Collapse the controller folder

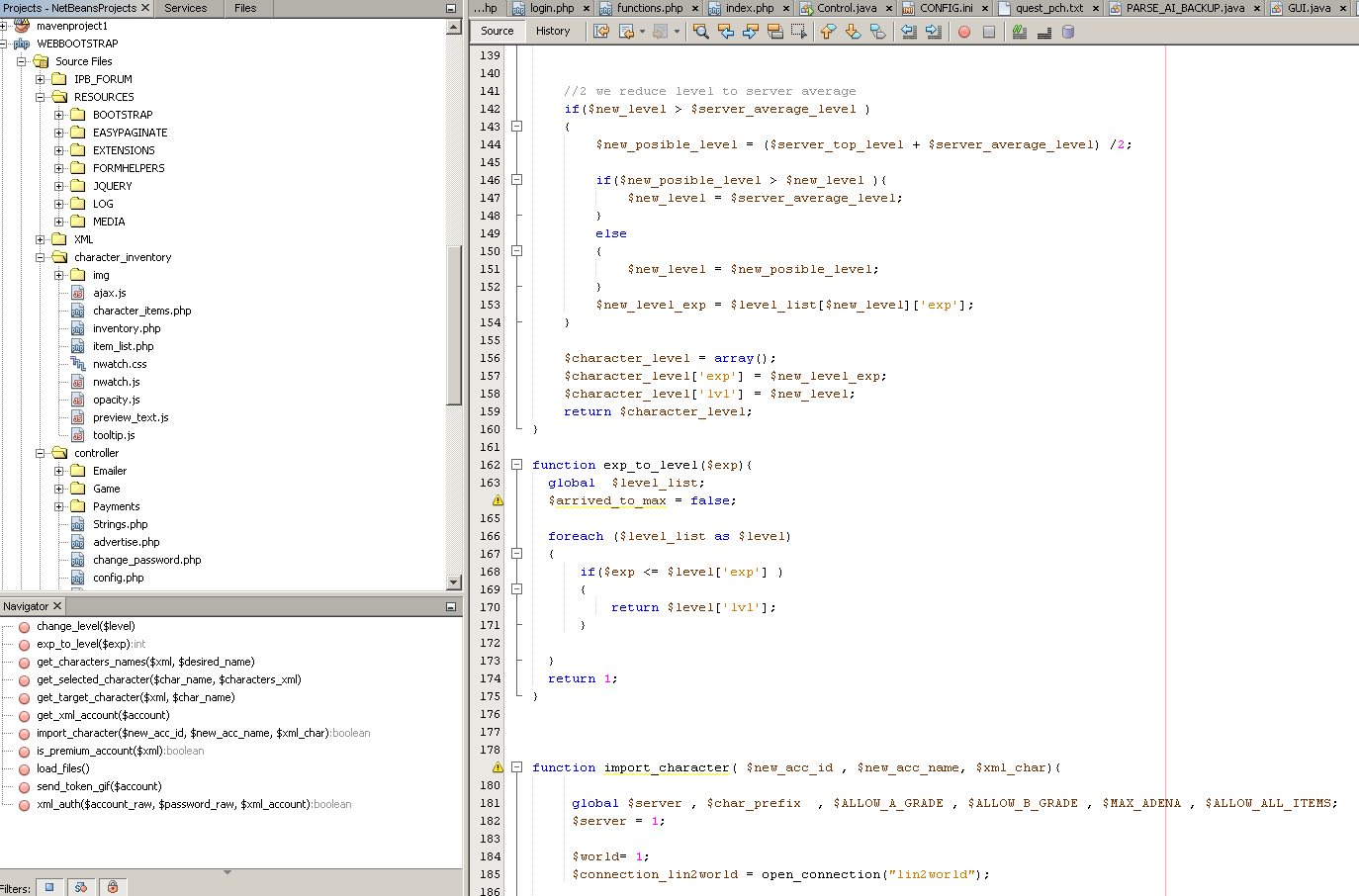pyautogui.click(x=40, y=453)
